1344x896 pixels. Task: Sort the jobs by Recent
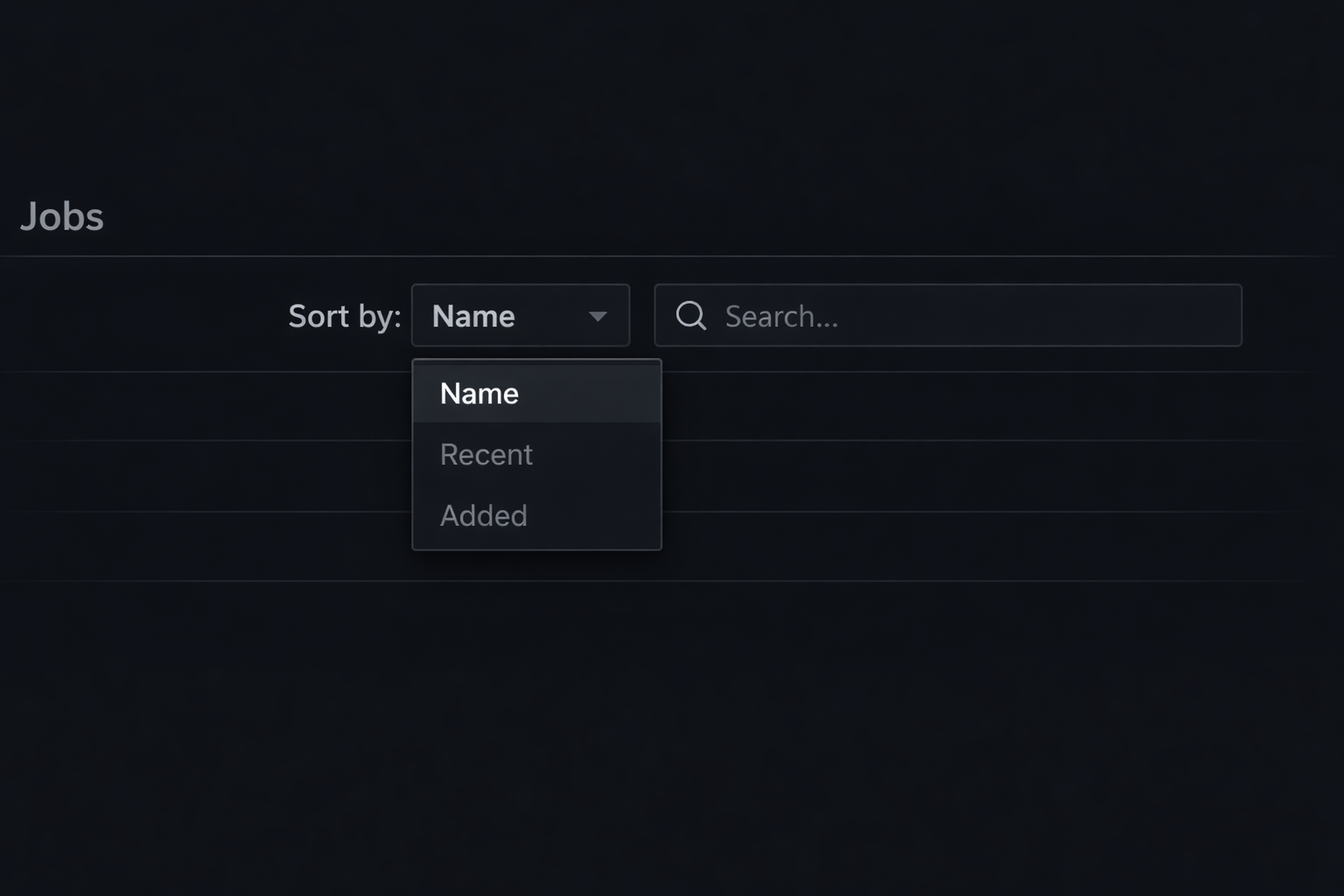[x=486, y=455]
